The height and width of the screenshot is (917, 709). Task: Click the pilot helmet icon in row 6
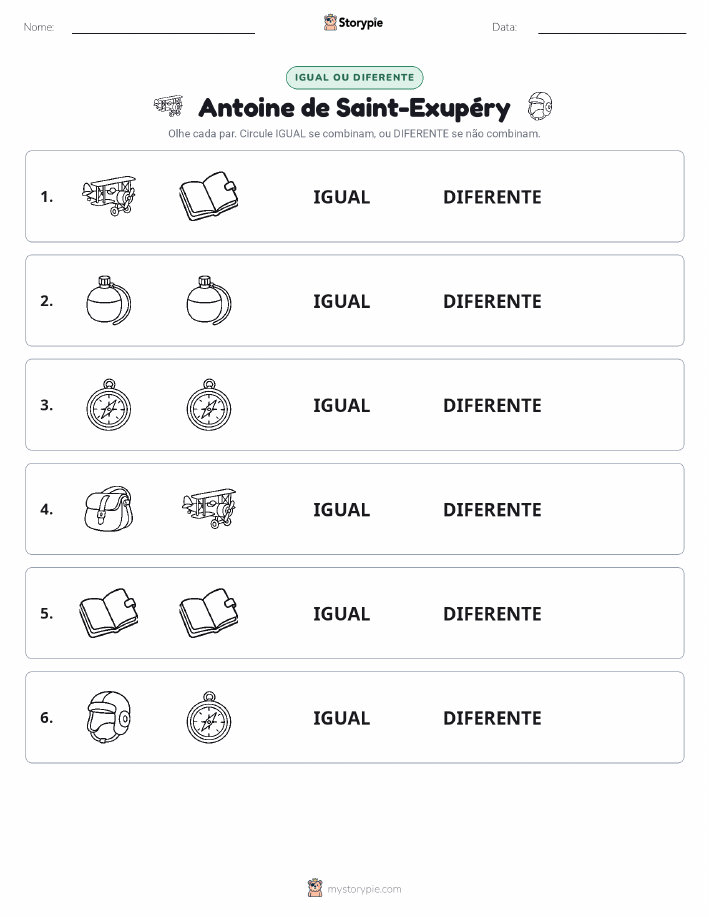[x=109, y=717]
